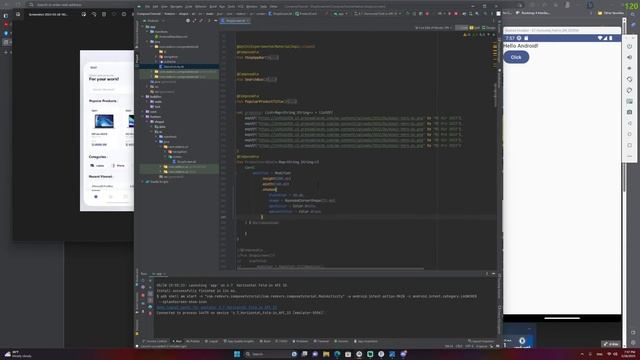Open Project panel gear options icon
The image size is (640, 360).
tap(209, 20)
